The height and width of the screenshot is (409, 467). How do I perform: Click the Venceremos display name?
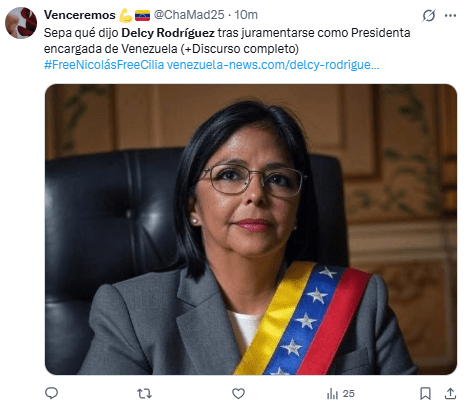[80, 15]
